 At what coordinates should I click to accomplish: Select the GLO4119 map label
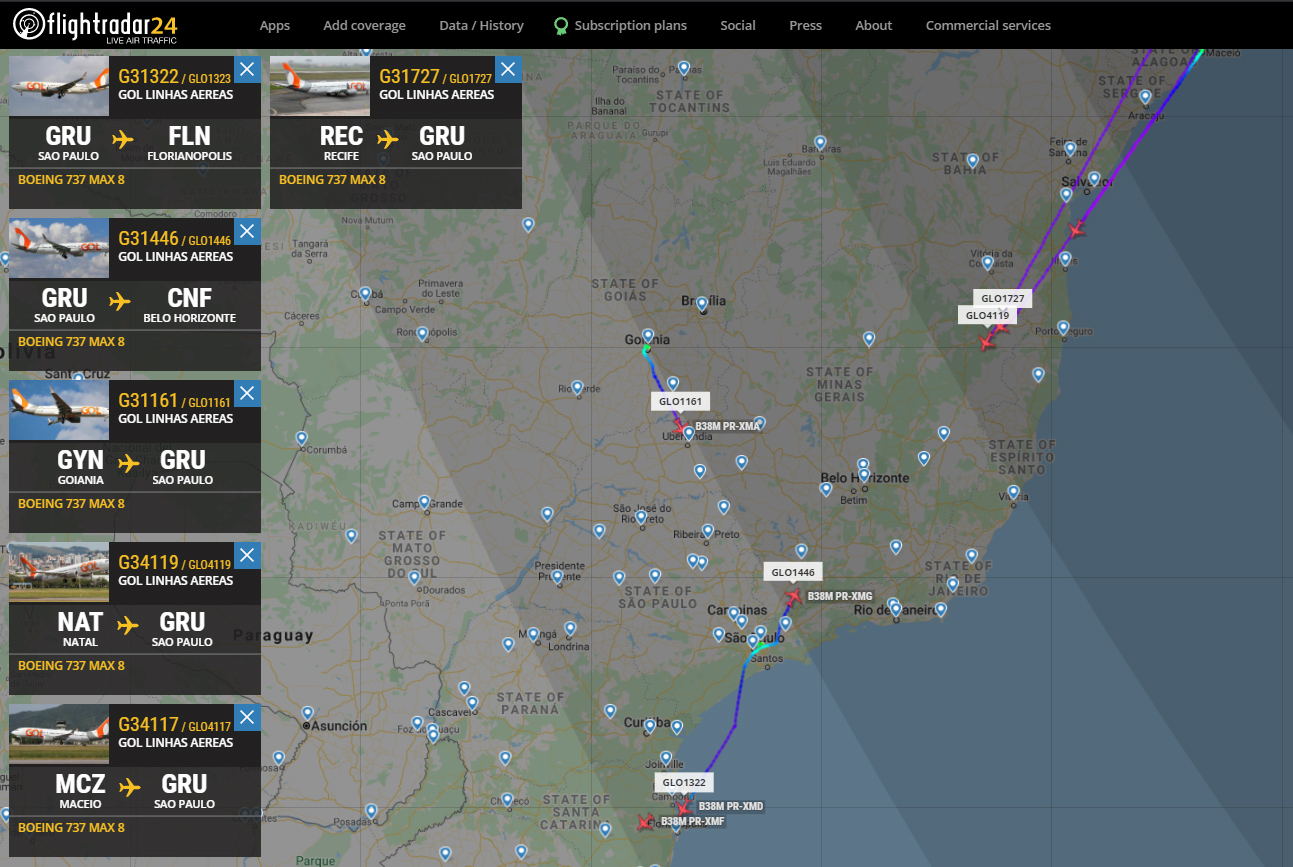point(988,315)
